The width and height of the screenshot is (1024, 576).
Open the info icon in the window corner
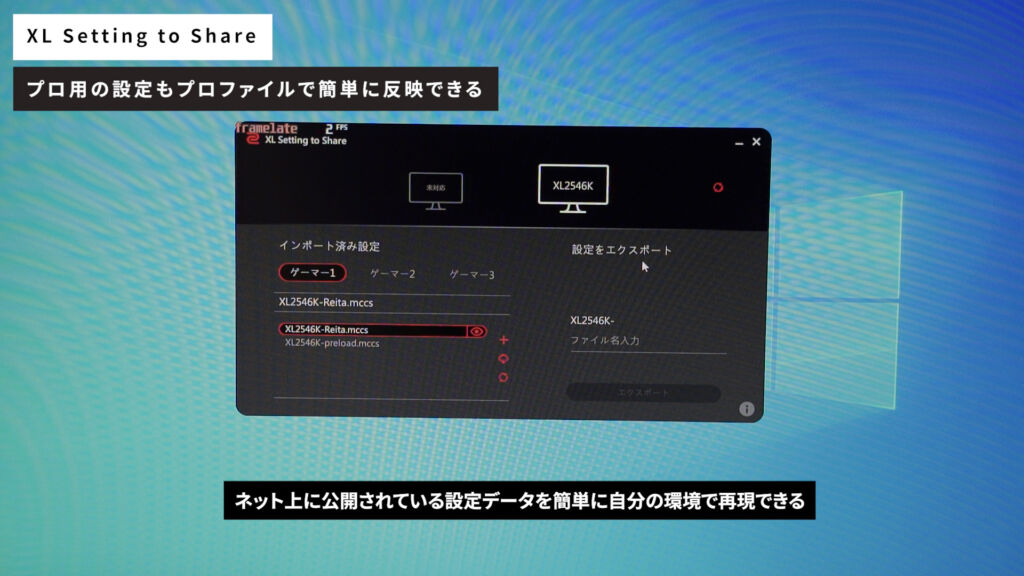[746, 409]
